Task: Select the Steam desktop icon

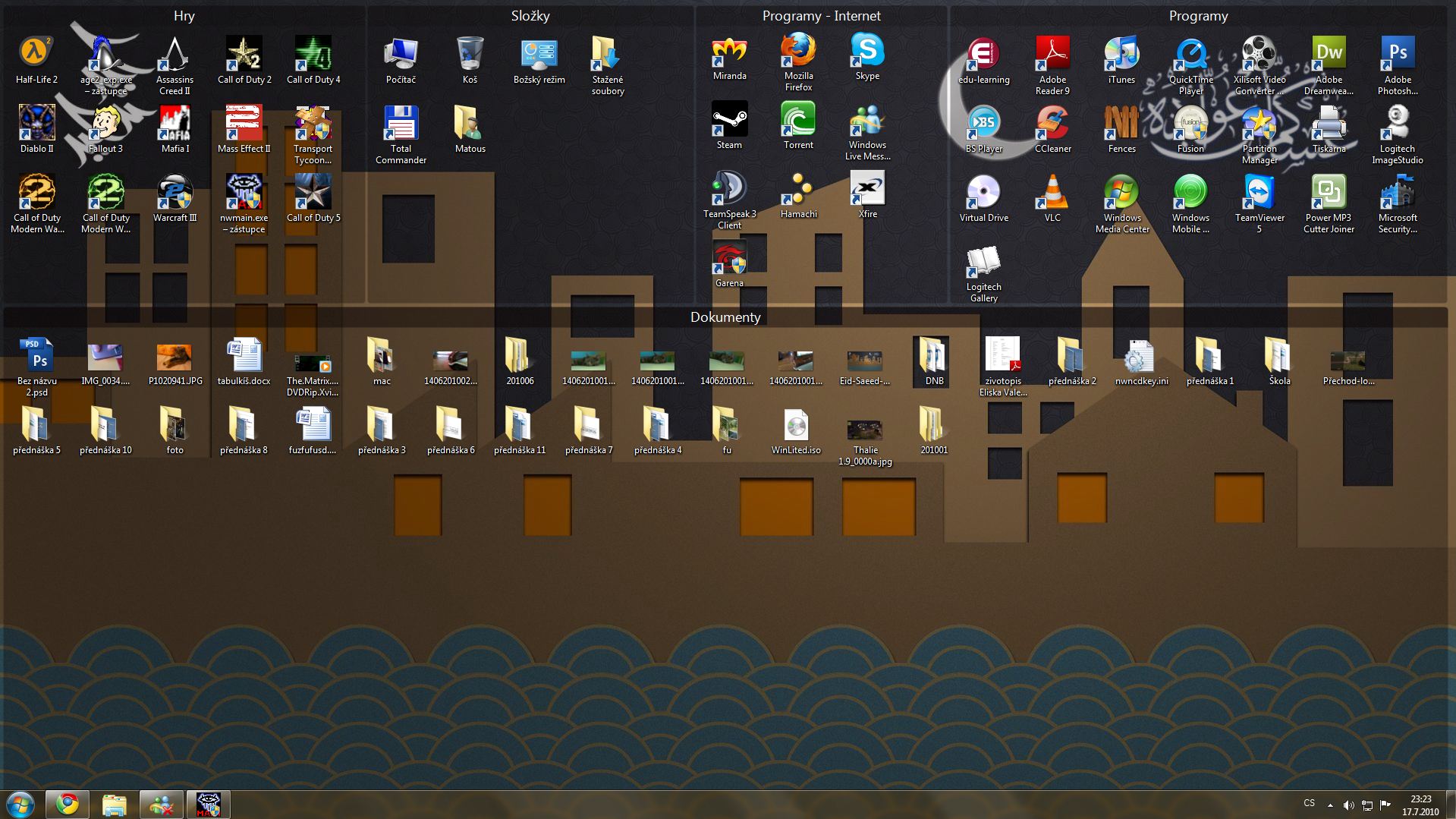Action: click(x=729, y=120)
